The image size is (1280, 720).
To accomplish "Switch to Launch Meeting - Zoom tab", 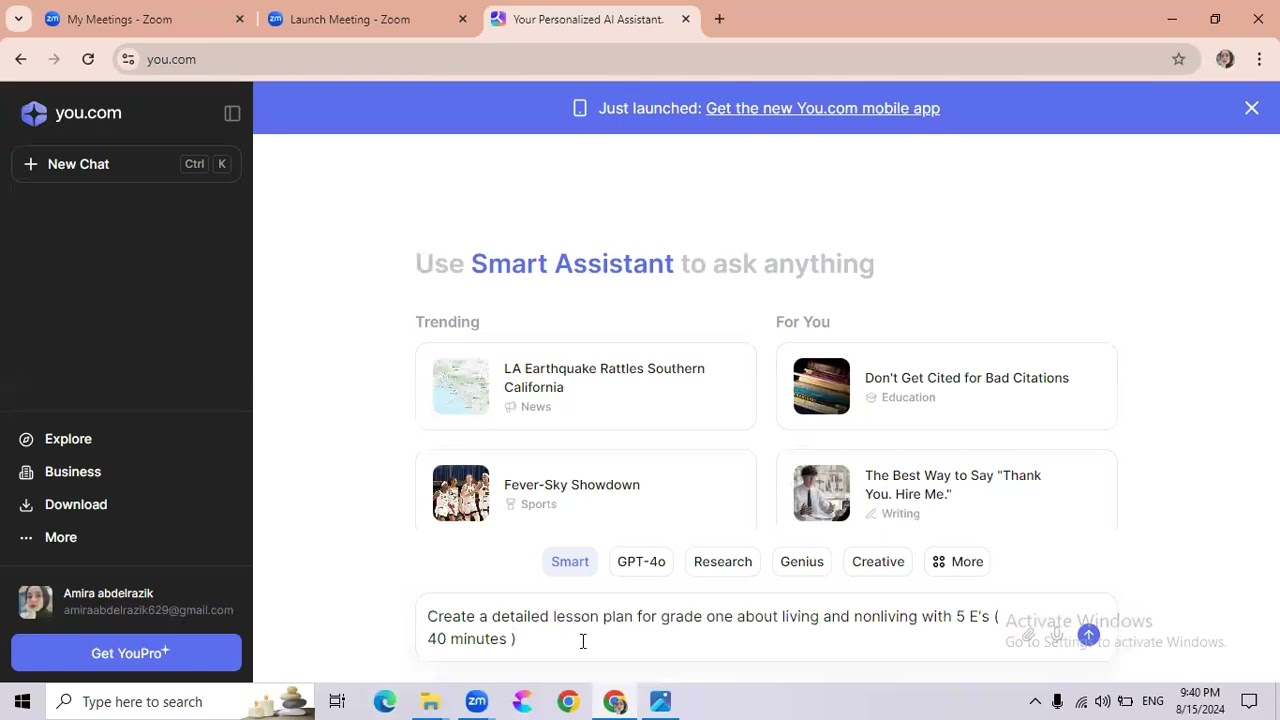I will (367, 19).
